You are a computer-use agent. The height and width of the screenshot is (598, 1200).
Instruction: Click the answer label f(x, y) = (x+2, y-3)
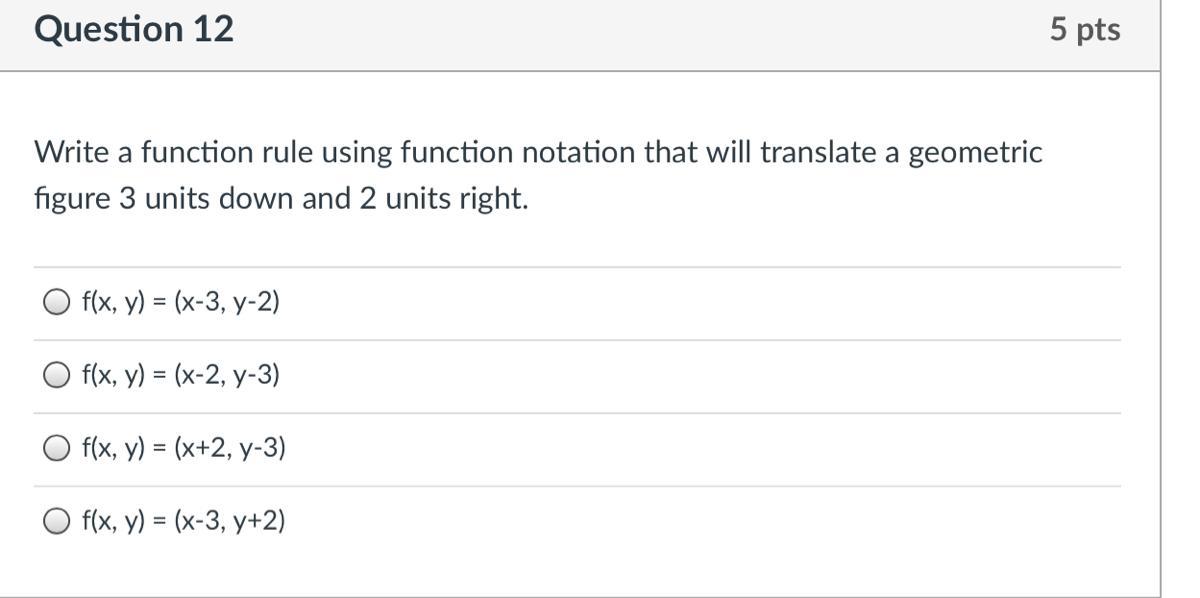184,448
